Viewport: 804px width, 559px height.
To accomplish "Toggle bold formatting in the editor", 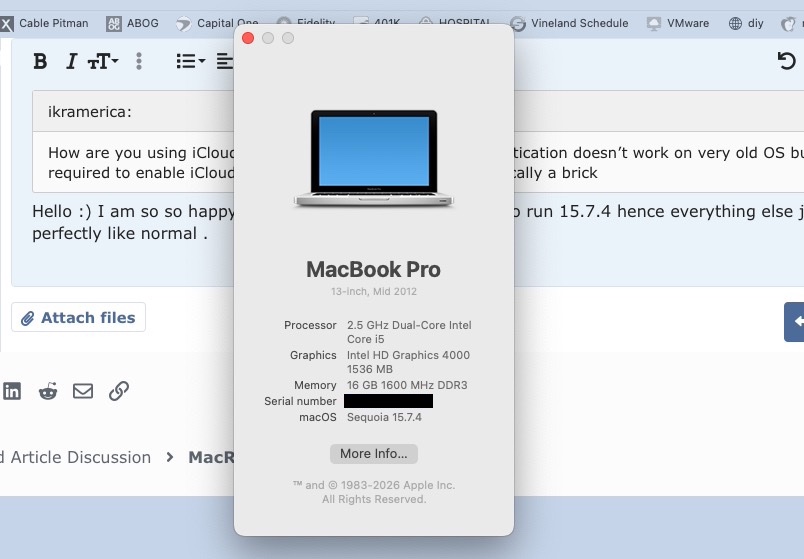I will (40, 61).
